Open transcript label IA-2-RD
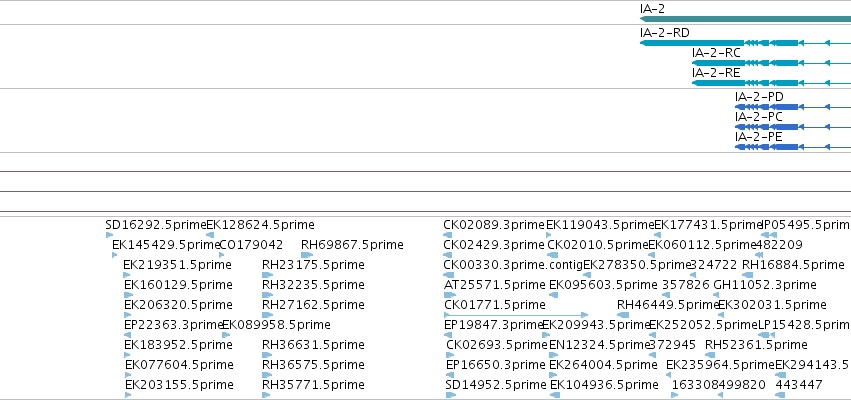This screenshot has height=400, width=851. (665, 33)
